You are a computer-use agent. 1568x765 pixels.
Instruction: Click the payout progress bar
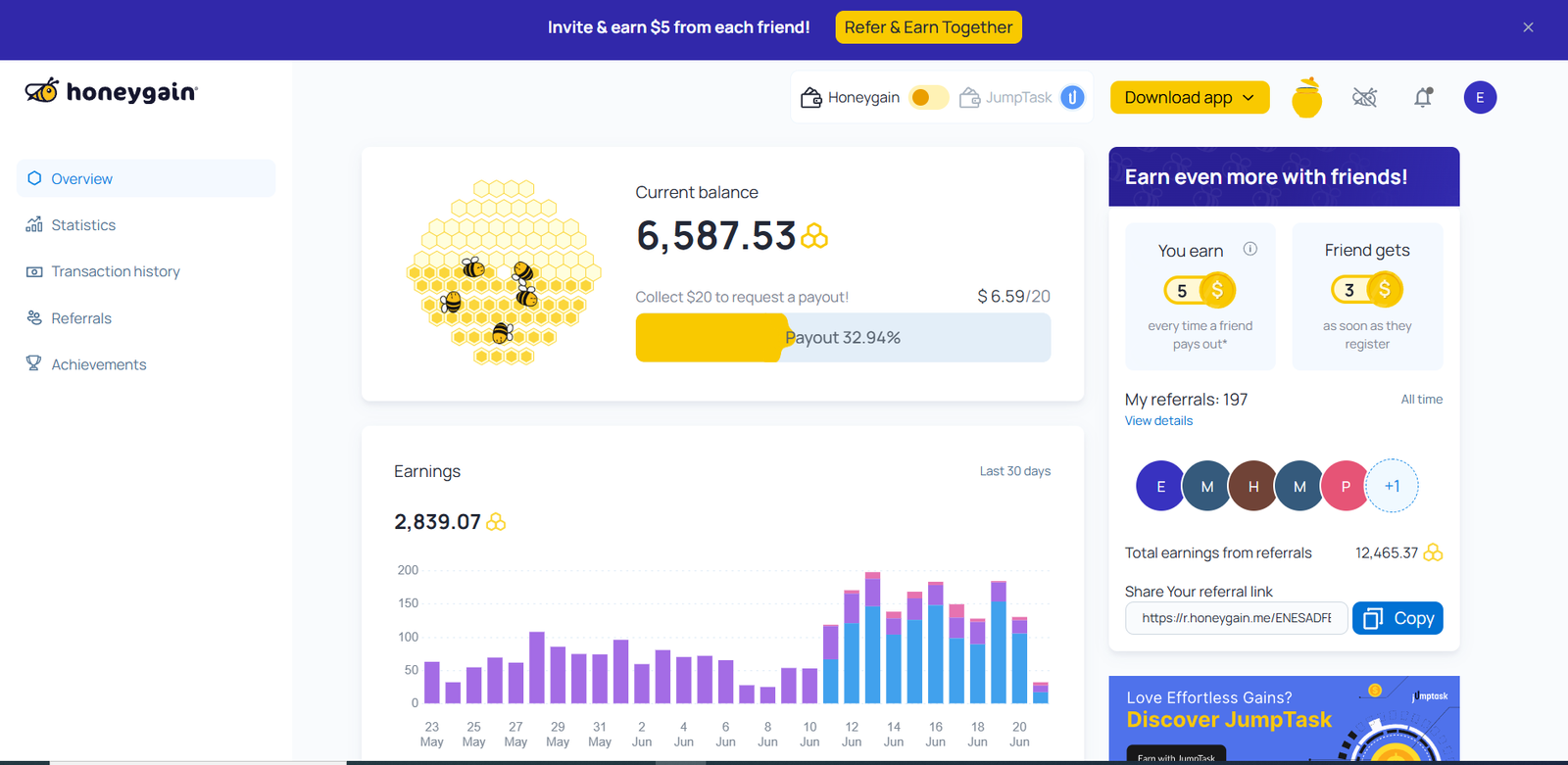(x=843, y=338)
